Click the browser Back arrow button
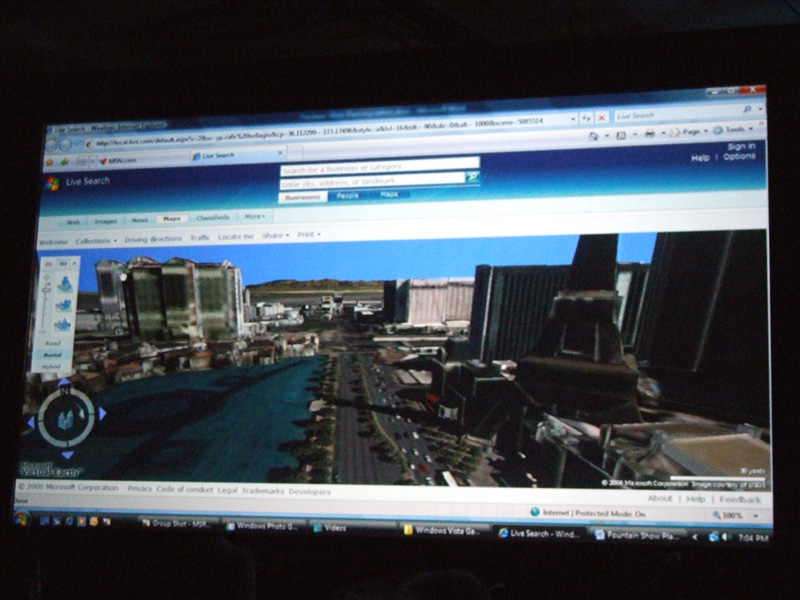800x600 pixels. 51,145
